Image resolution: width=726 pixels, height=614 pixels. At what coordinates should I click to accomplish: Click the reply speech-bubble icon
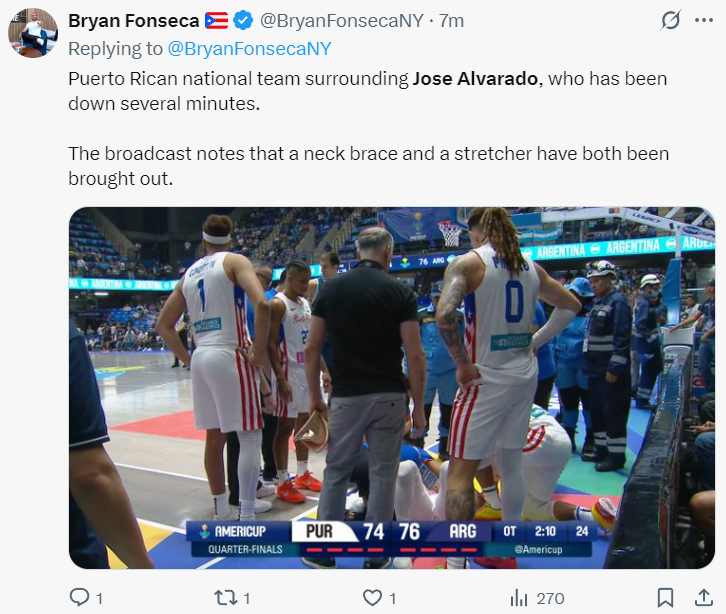[80, 597]
